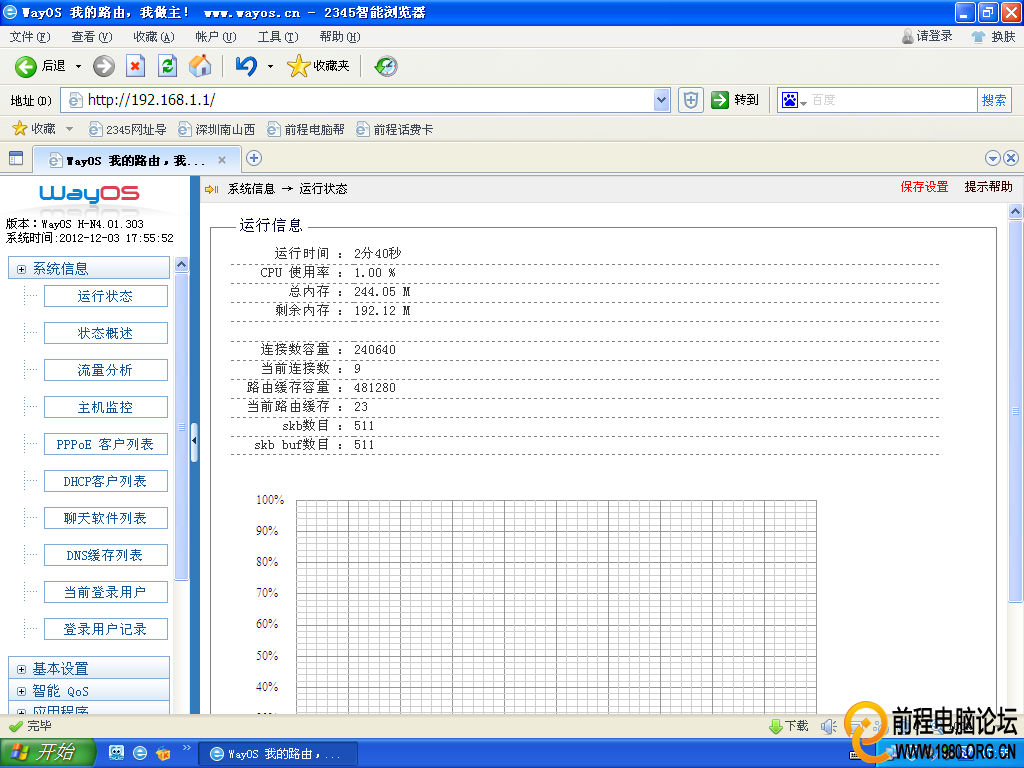The image size is (1024, 768).
Task: Click the Stop loading icon
Action: tap(136, 66)
